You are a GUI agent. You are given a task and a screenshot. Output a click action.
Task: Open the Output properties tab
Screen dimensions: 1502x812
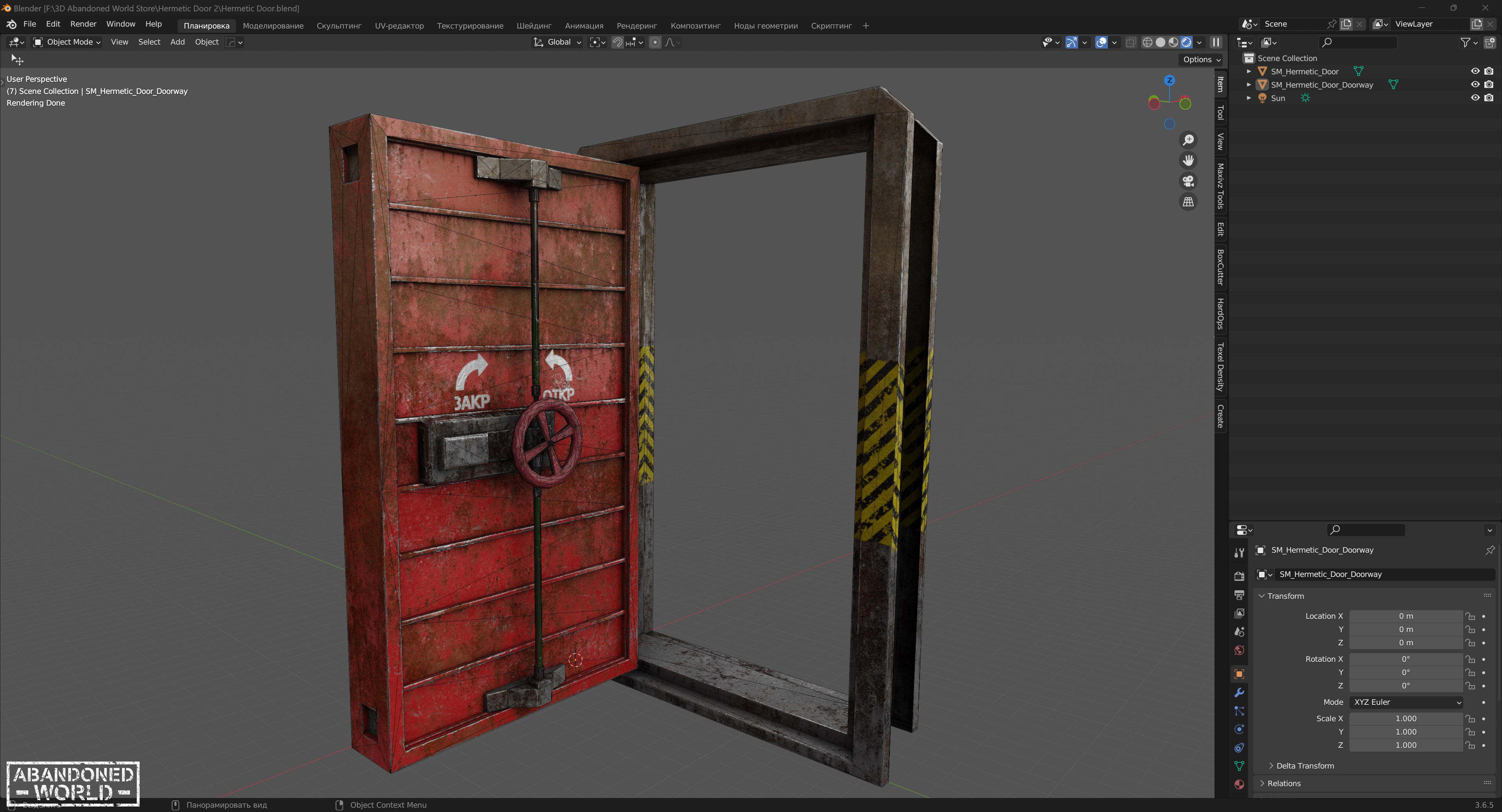coord(1239,595)
